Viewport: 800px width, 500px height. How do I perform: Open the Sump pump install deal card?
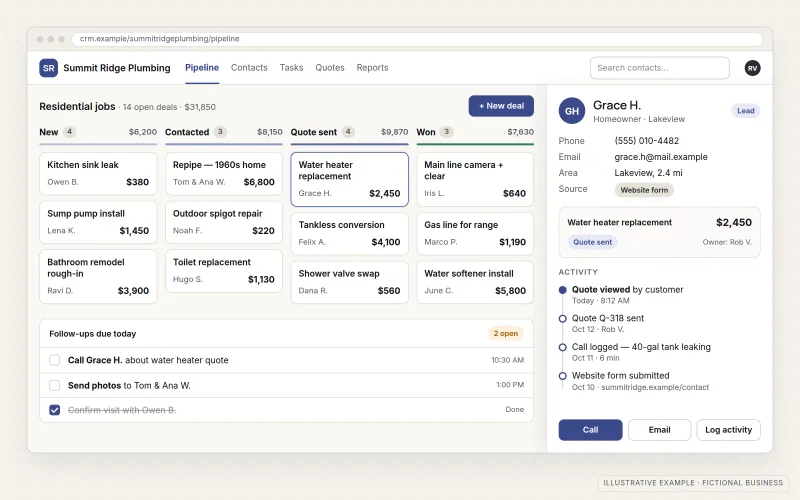tap(98, 222)
